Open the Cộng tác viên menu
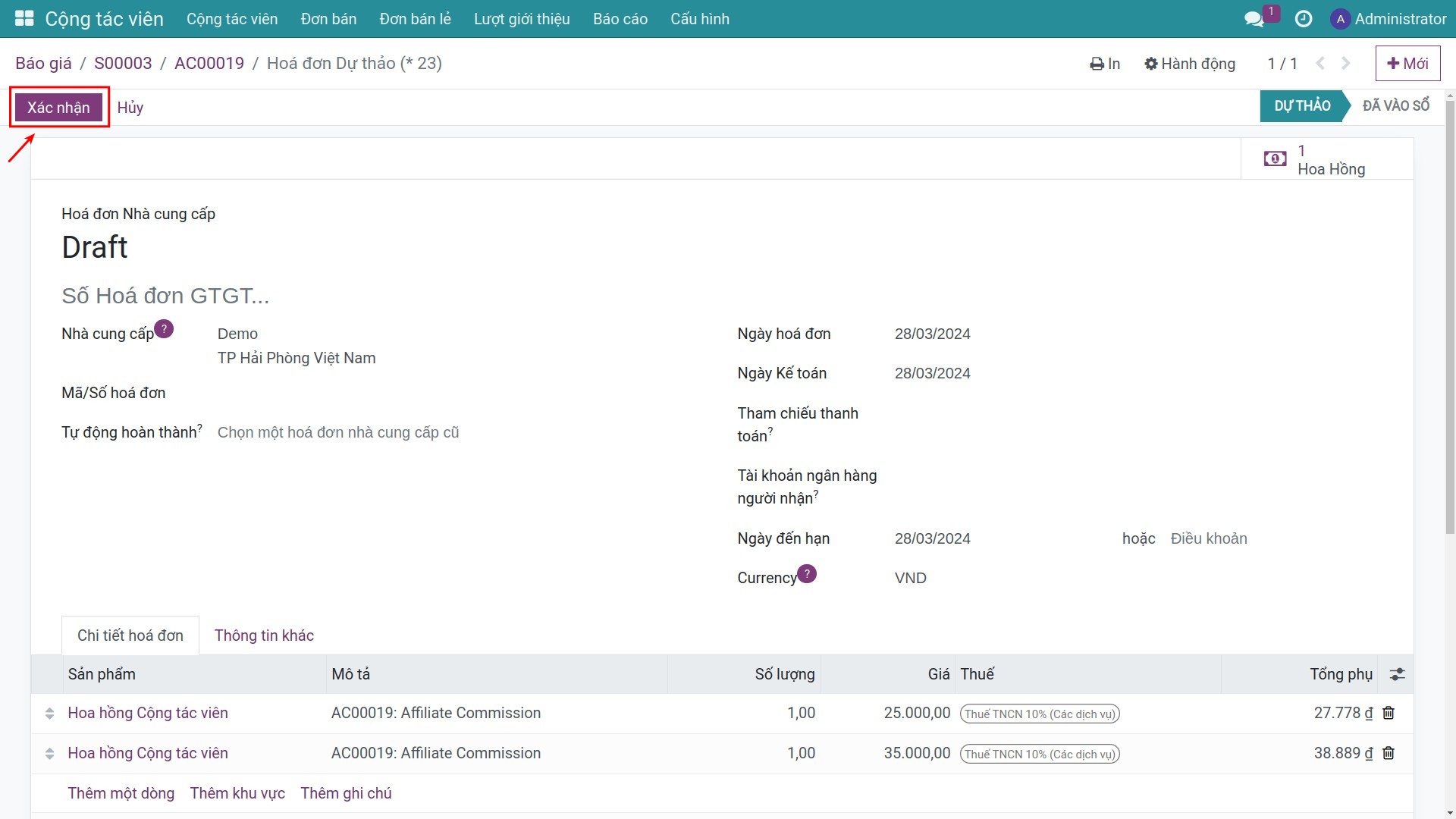1456x819 pixels. (232, 19)
